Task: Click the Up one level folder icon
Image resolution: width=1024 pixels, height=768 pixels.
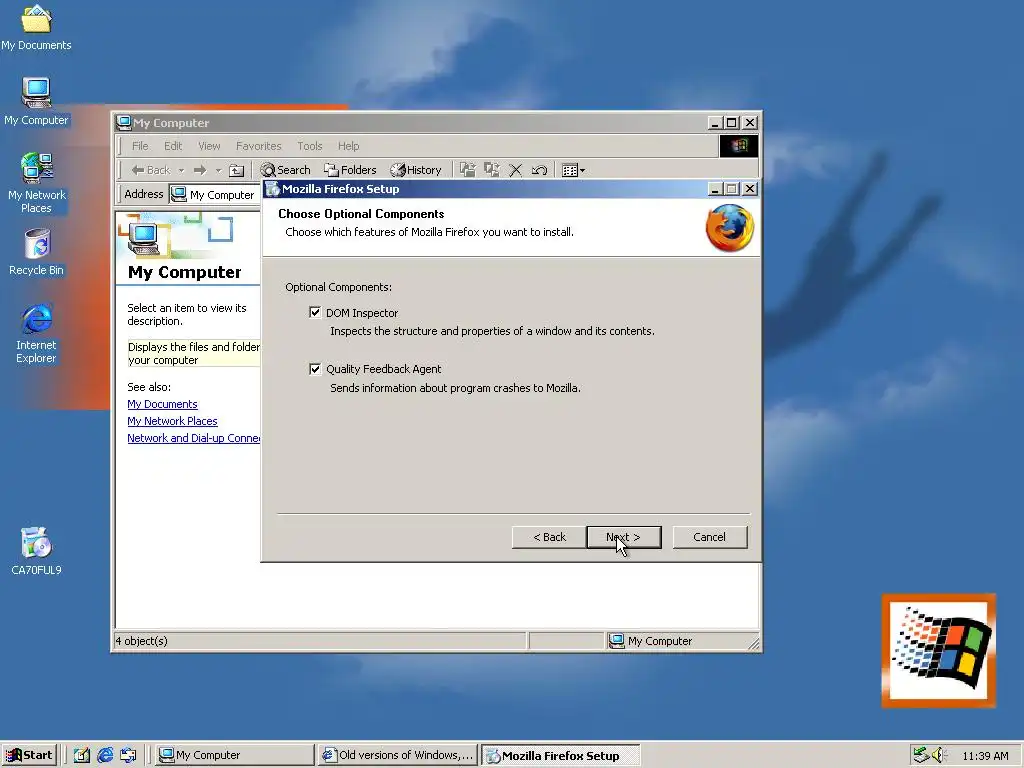Action: coord(236,170)
